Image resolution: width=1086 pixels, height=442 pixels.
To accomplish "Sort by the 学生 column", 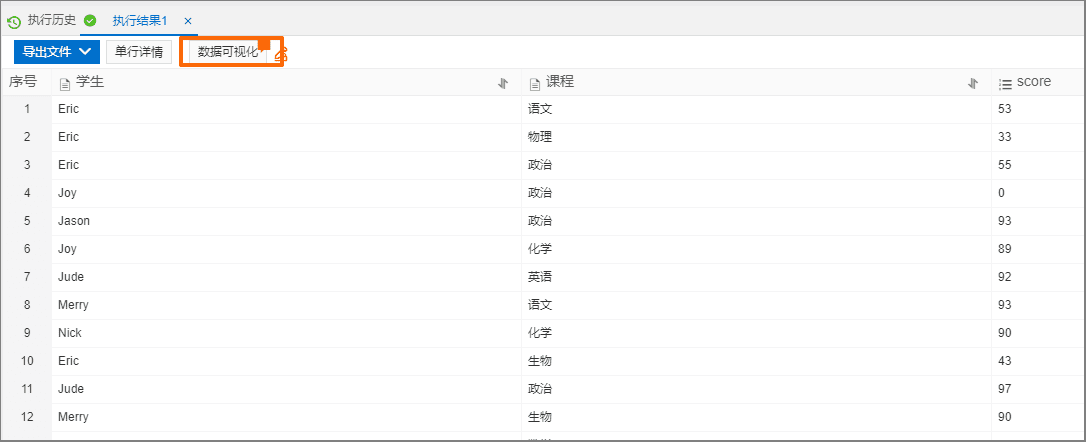I will coord(504,83).
